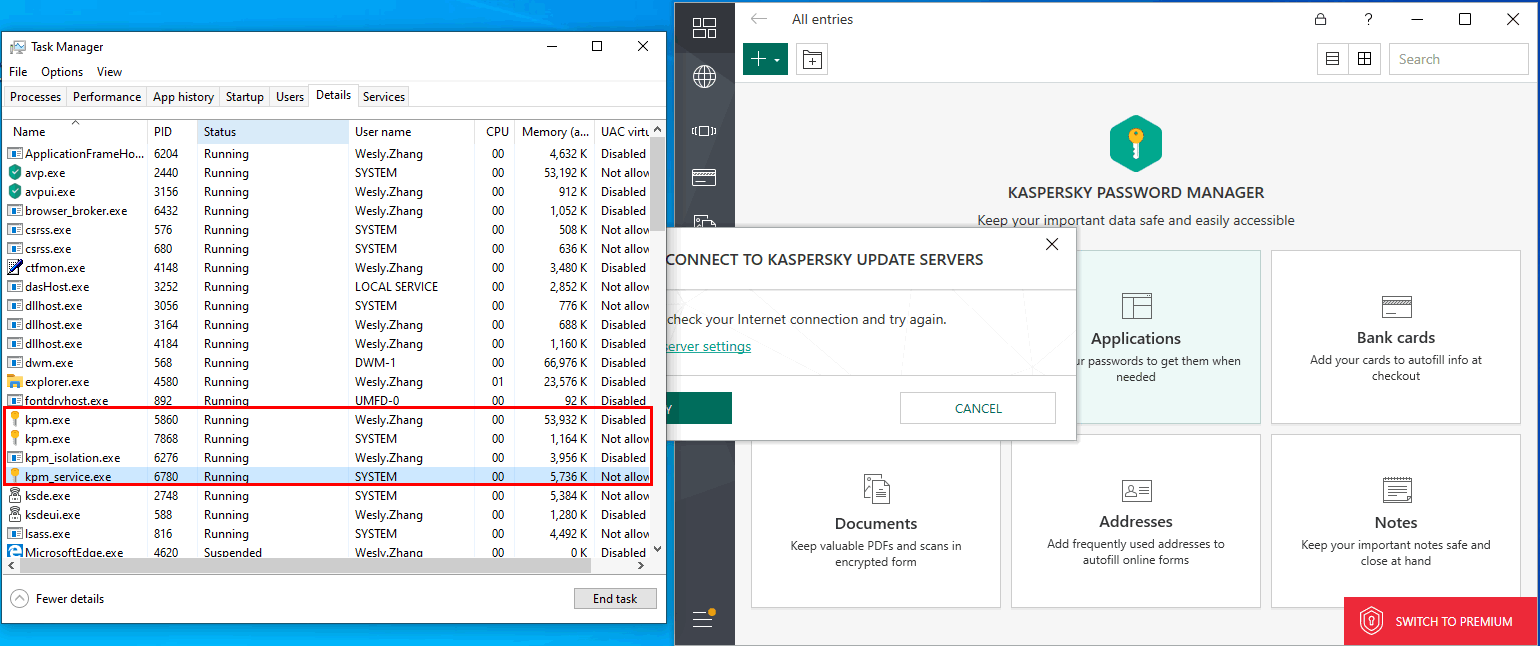Select the kpm_isolation.exe process icon
1540x646 pixels.
pos(15,458)
